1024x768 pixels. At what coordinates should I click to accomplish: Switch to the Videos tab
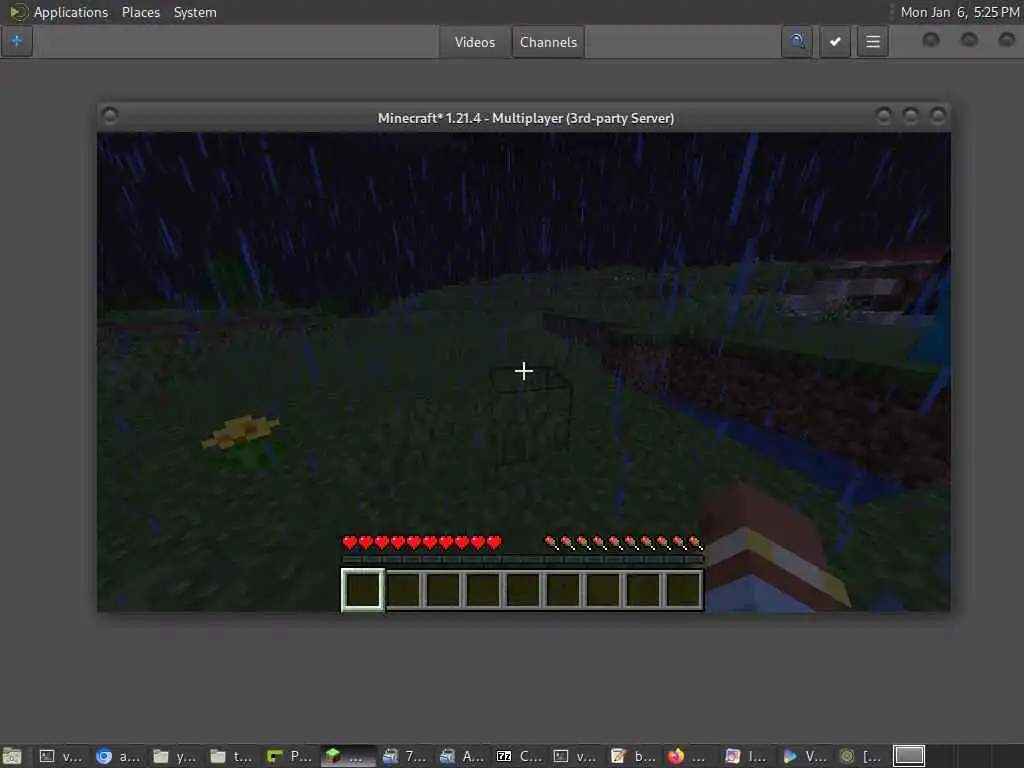click(x=475, y=42)
